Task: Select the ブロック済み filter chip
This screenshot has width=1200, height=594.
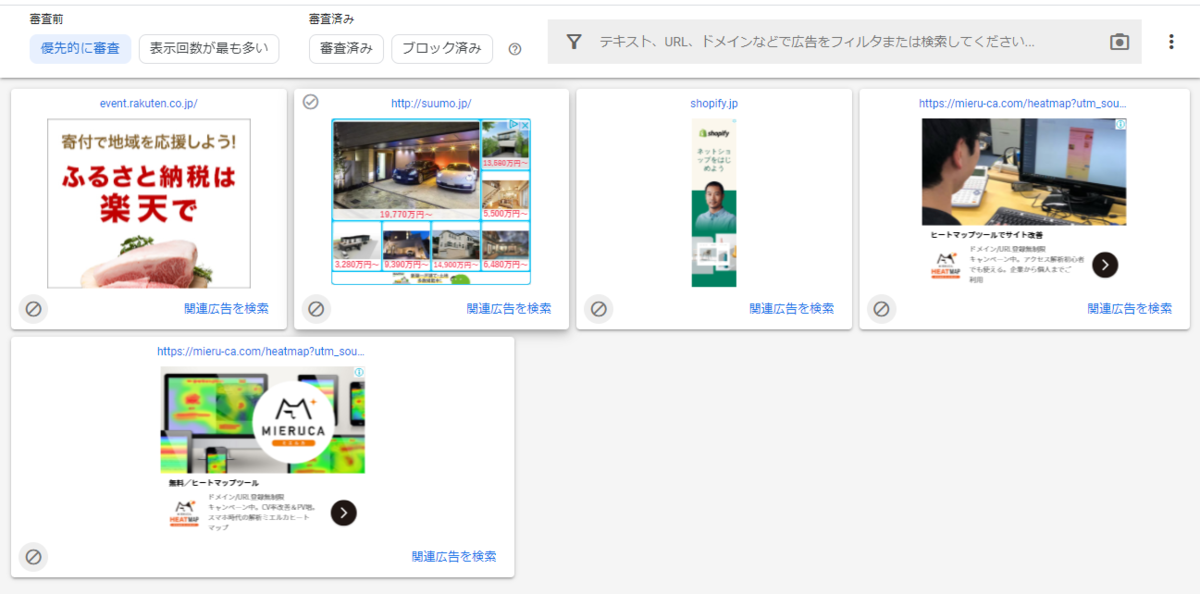Action: click(442, 49)
